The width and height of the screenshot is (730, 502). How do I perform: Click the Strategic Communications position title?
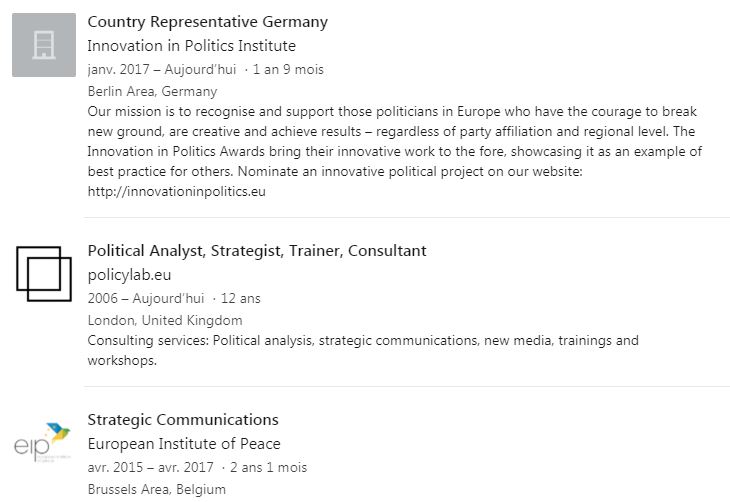(183, 420)
